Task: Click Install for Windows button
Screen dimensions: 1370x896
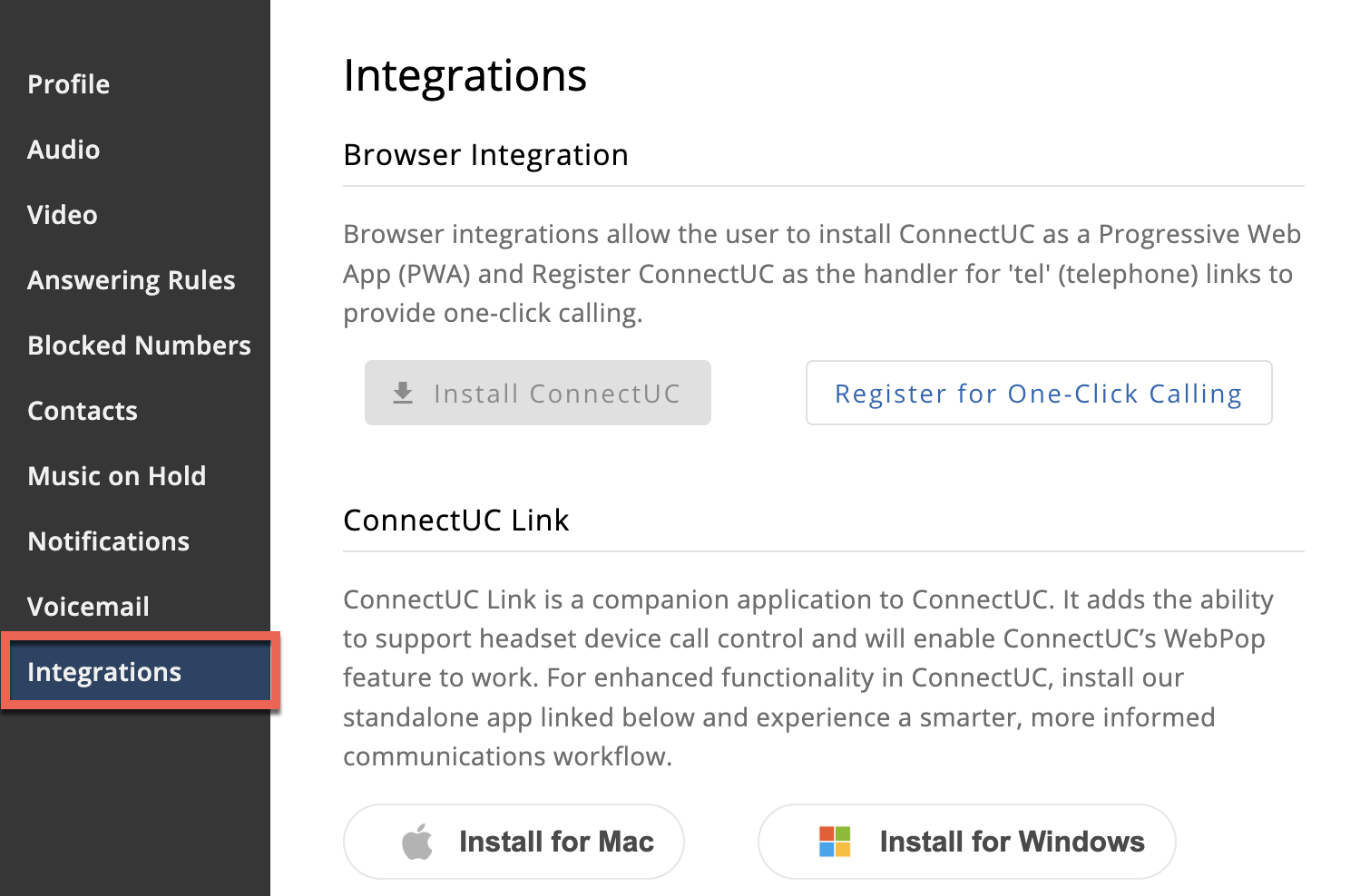Action: 967,842
